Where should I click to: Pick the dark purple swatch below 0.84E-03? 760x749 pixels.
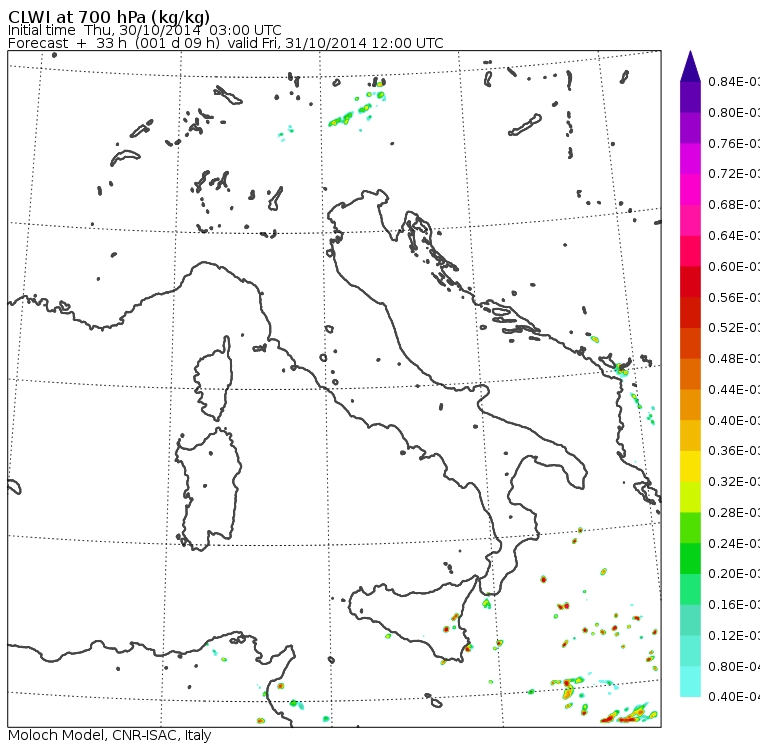point(690,97)
